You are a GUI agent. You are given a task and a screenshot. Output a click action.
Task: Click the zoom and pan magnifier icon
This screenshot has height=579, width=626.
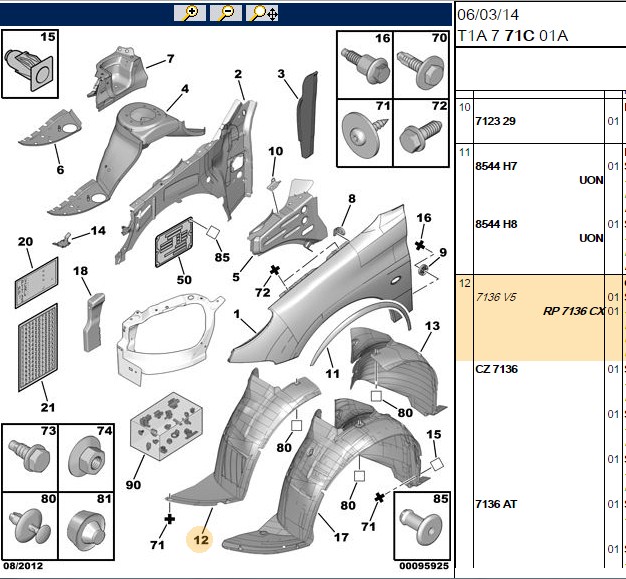click(262, 13)
